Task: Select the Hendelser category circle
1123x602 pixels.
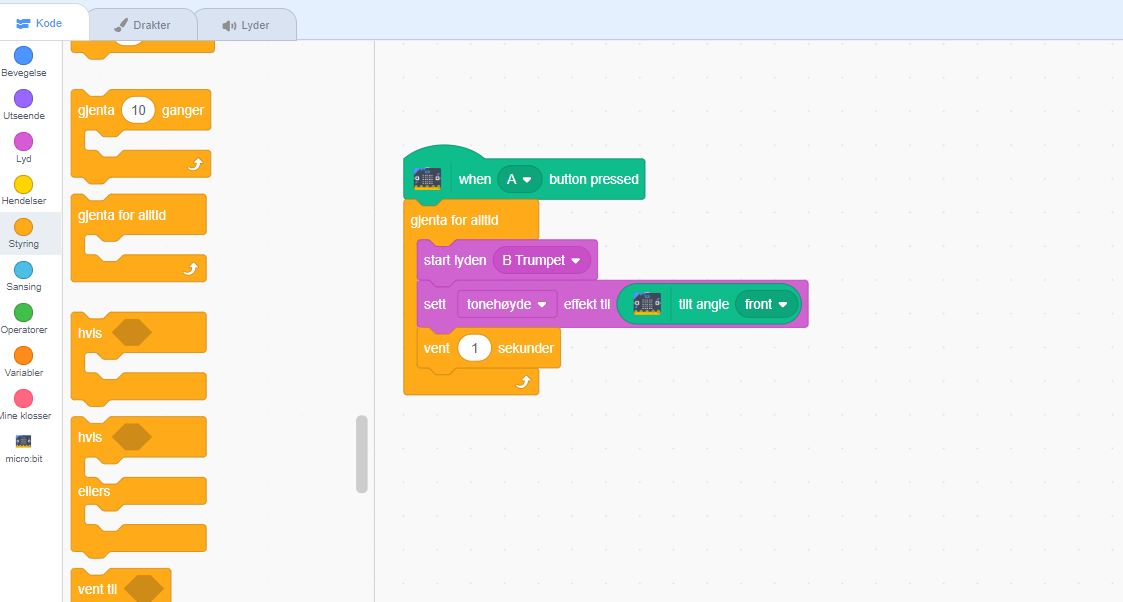Action: tap(24, 185)
